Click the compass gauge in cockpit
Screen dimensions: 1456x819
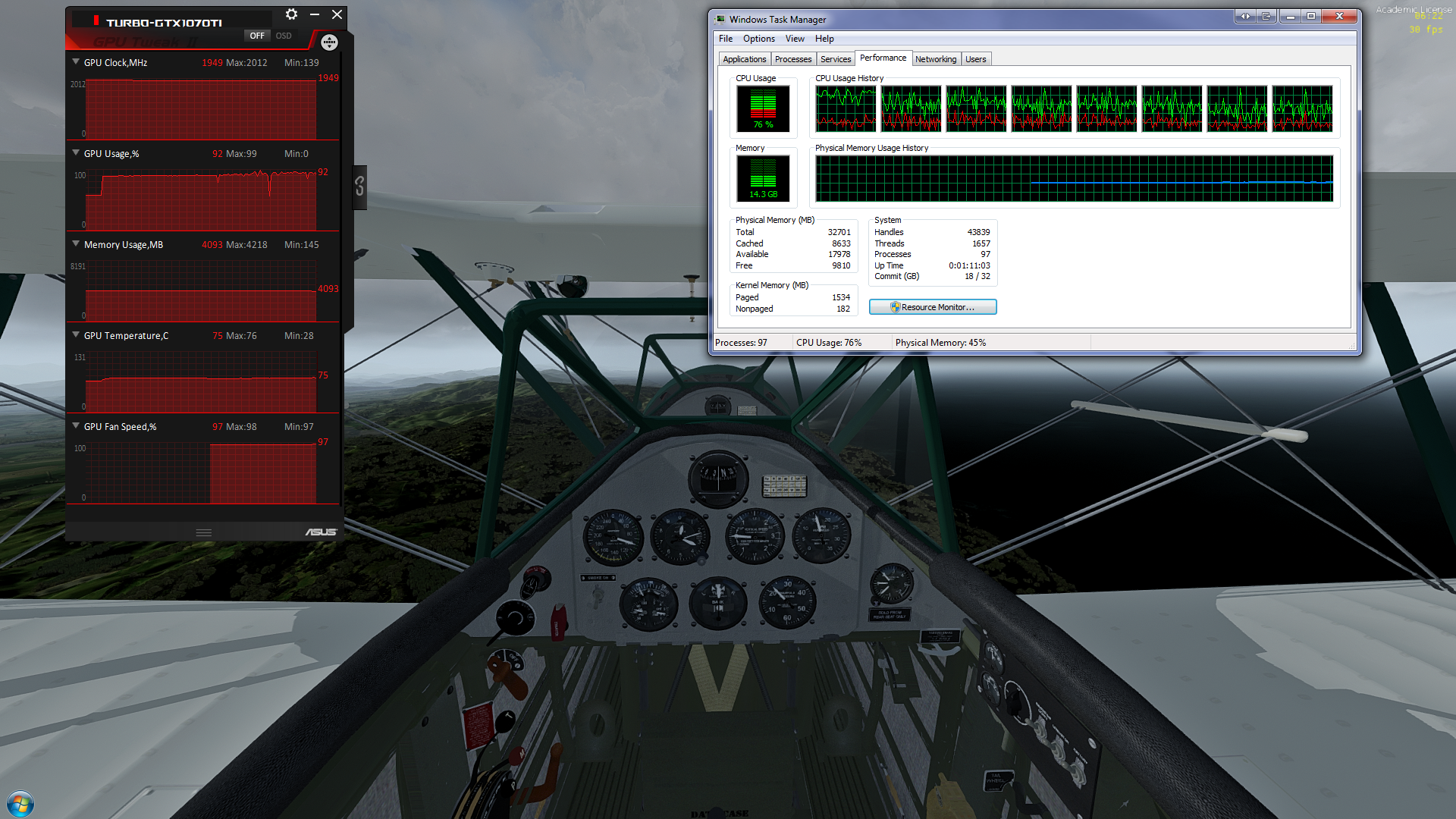pos(717,479)
